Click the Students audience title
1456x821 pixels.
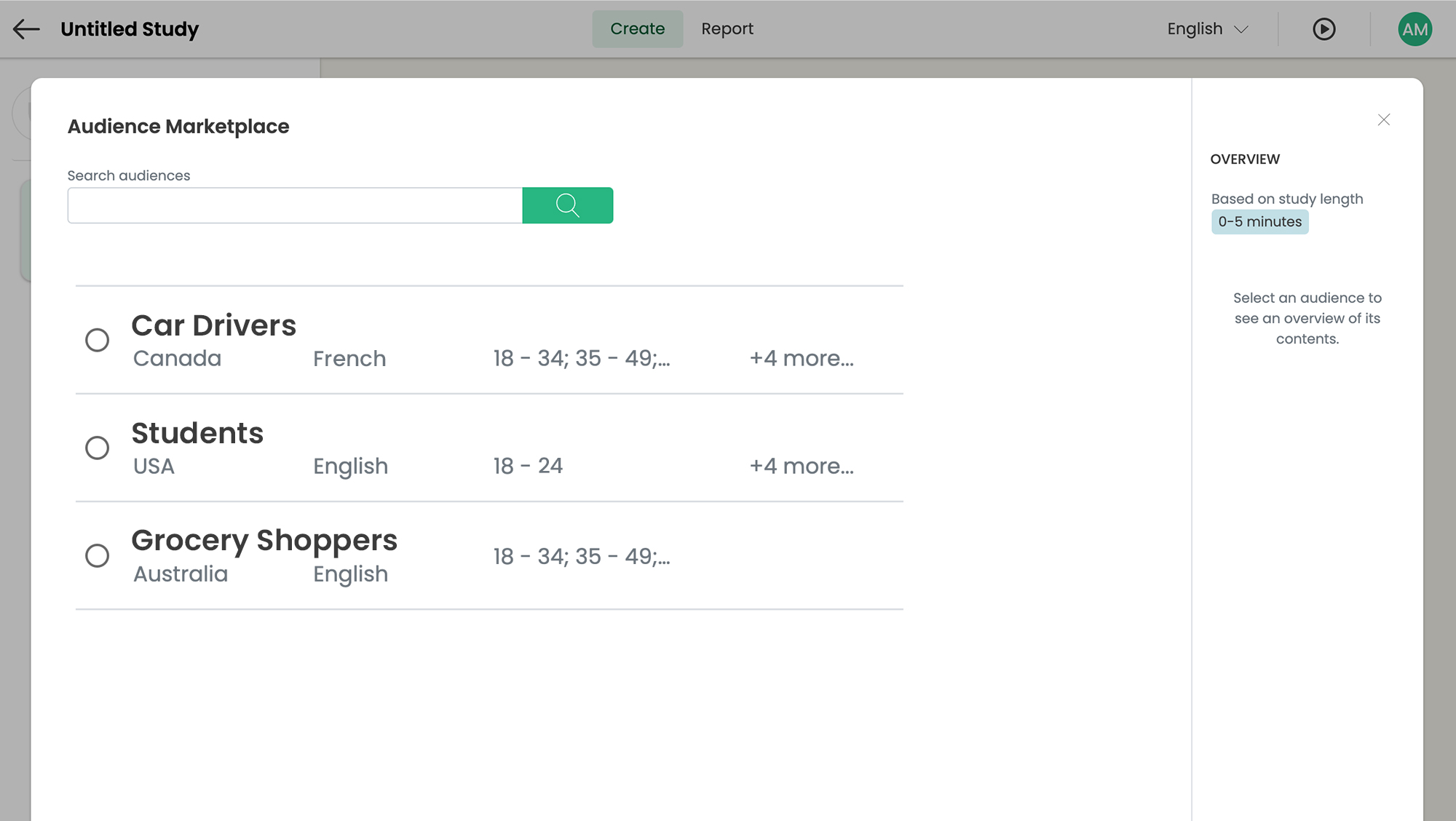(x=197, y=433)
